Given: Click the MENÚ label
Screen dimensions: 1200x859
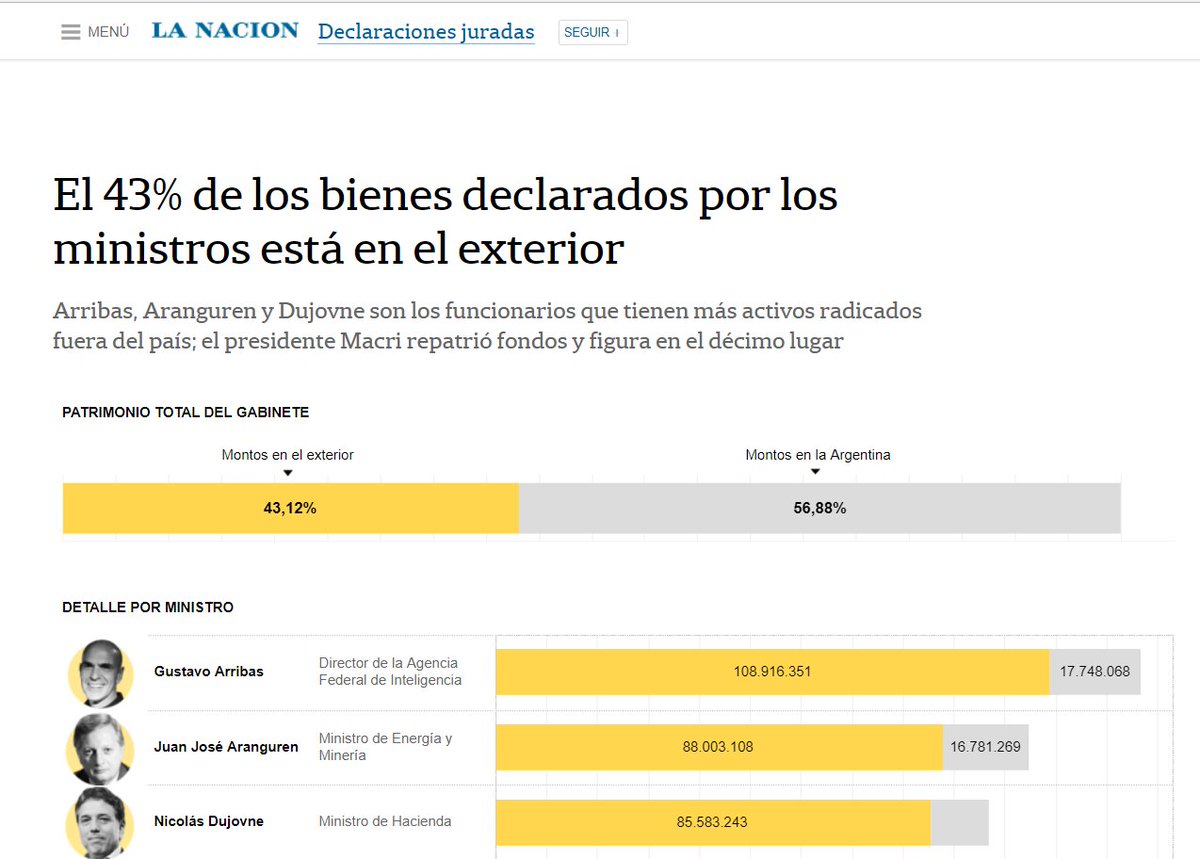Looking at the screenshot, I should [108, 32].
